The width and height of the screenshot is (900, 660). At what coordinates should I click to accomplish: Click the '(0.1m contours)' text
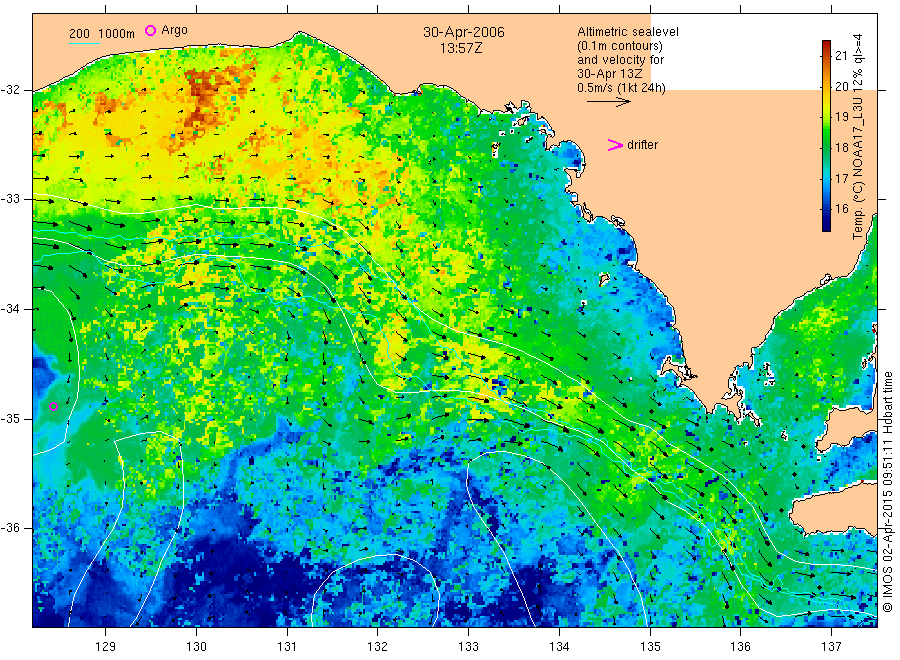coord(620,46)
